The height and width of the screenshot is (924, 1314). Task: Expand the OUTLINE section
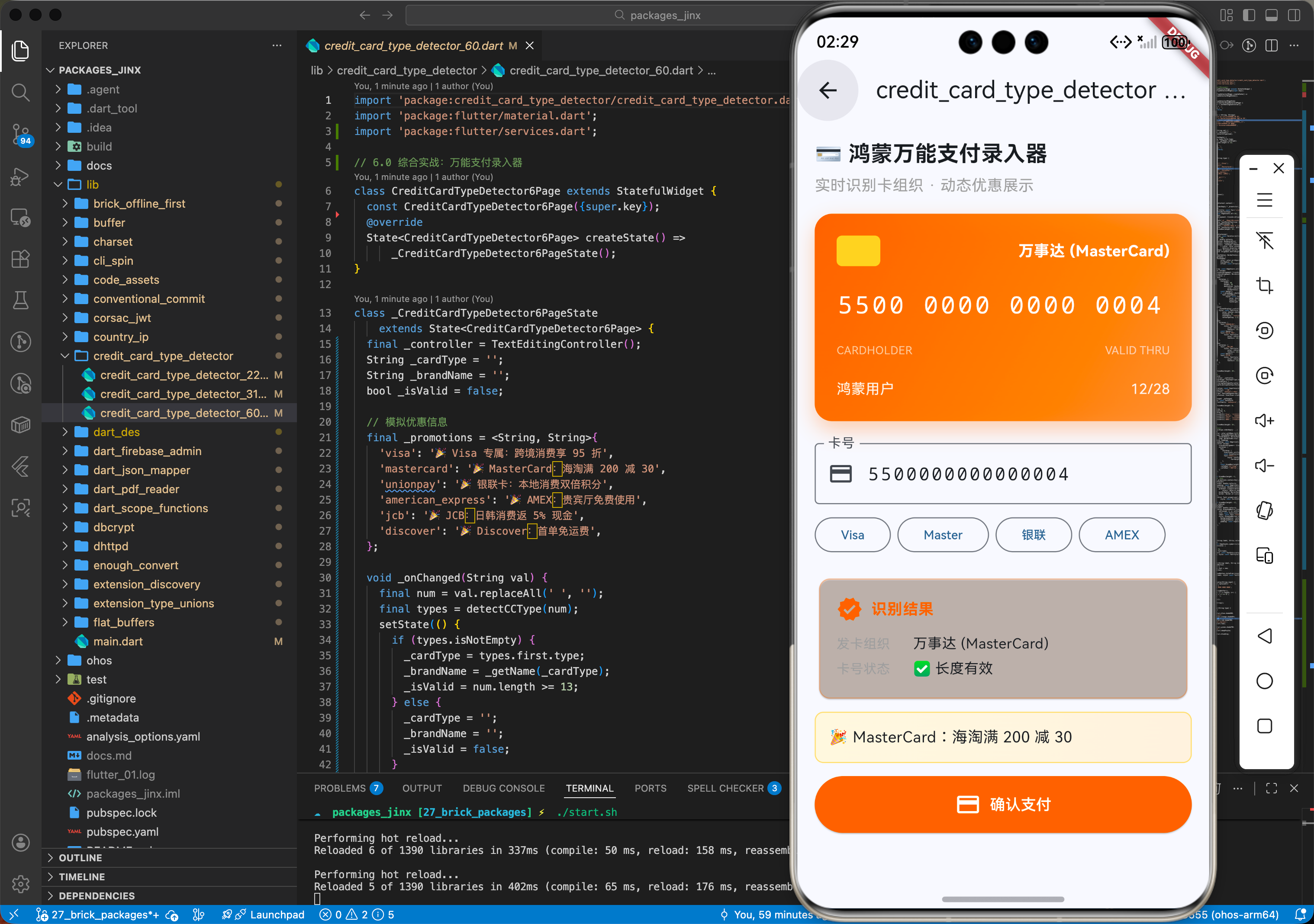[x=80, y=858]
